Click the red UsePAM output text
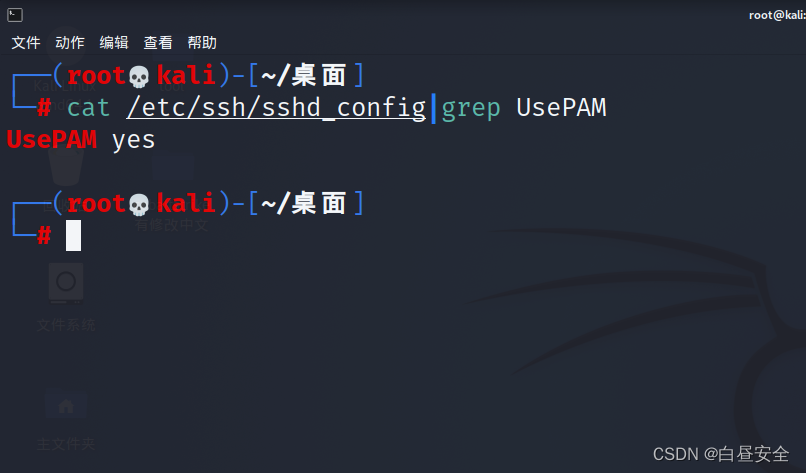Image resolution: width=806 pixels, height=473 pixels. coord(52,140)
